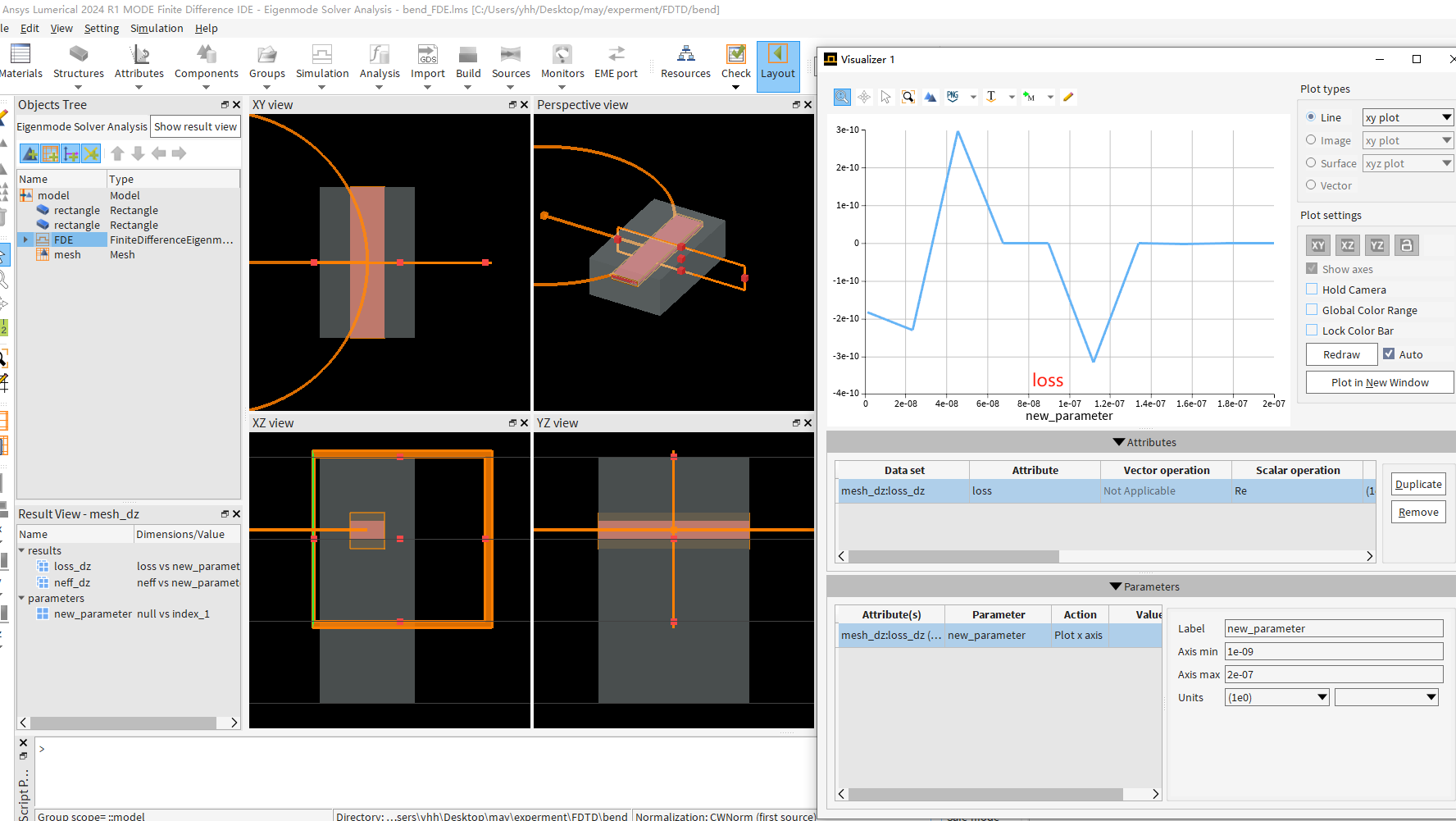Open the Units (1e0) dropdown
1456x821 pixels.
coord(1276,697)
